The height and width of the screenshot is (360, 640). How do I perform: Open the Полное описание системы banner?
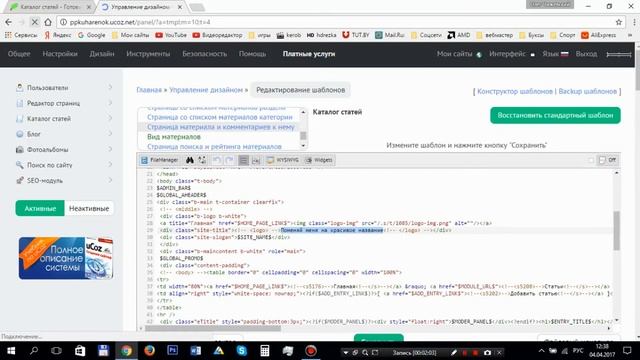click(66, 258)
